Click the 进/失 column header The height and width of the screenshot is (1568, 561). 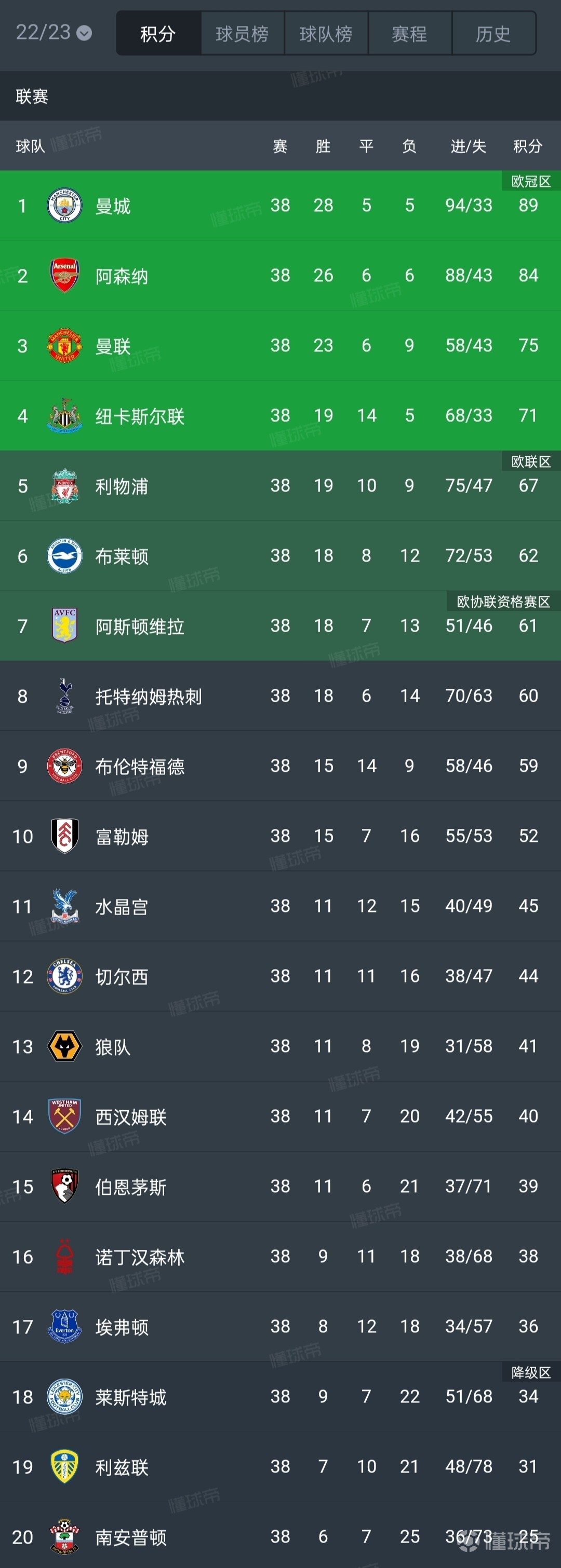[469, 146]
